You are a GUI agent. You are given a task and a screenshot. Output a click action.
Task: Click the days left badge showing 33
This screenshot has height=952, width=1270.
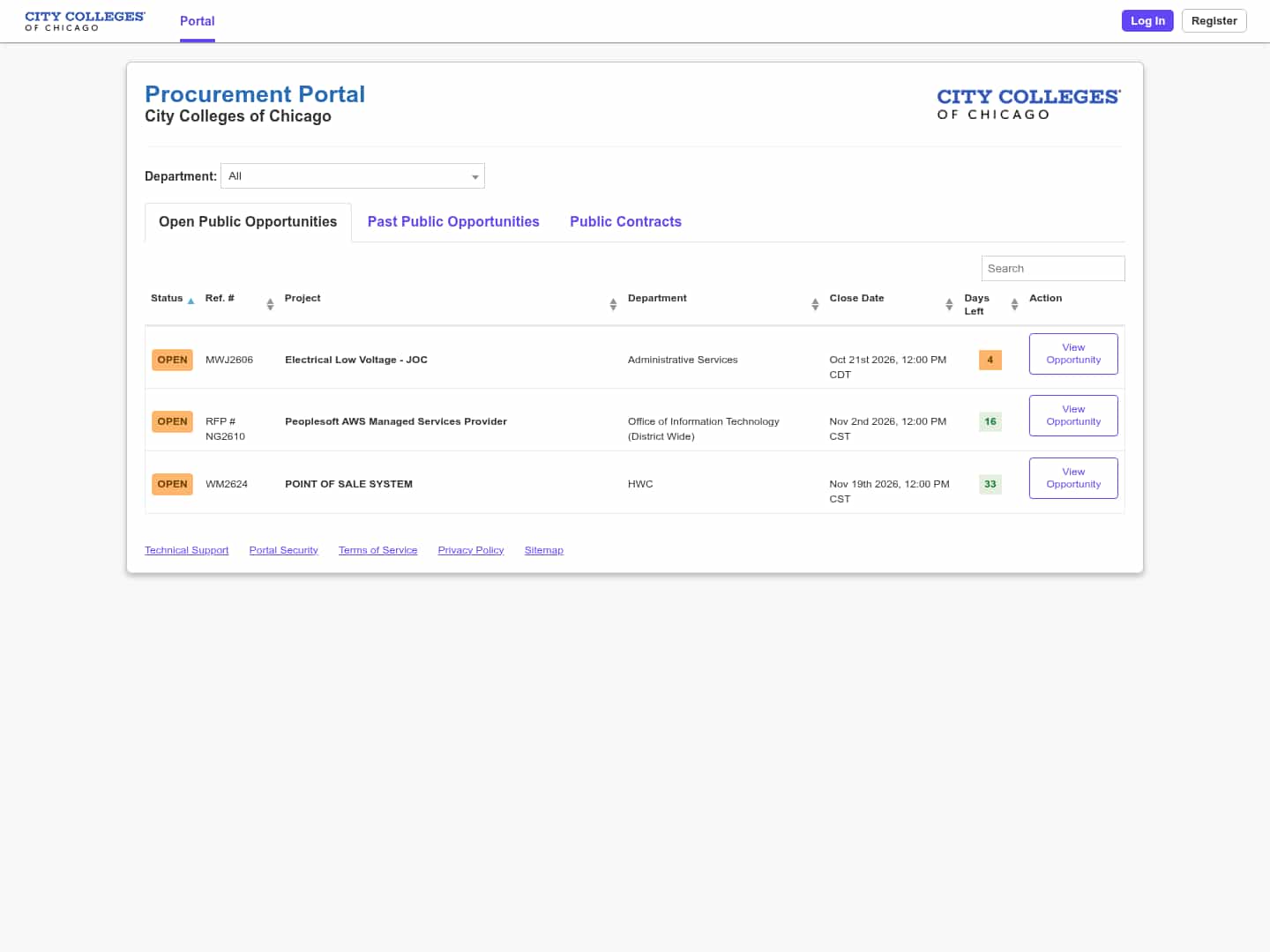point(990,484)
